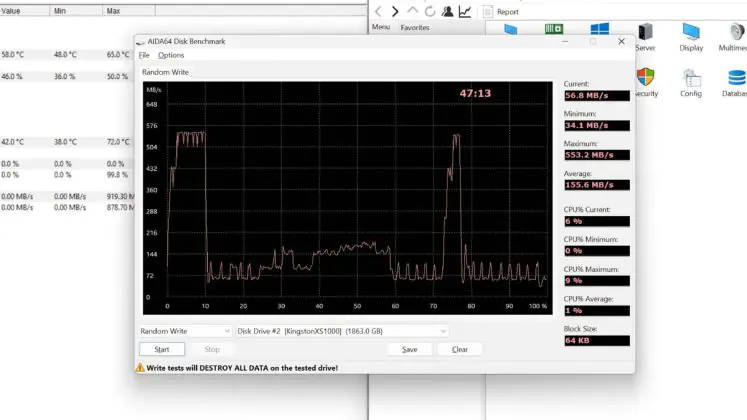747x420 pixels.
Task: Close the AIDA64 Disk Benchmark window
Action: [x=621, y=41]
